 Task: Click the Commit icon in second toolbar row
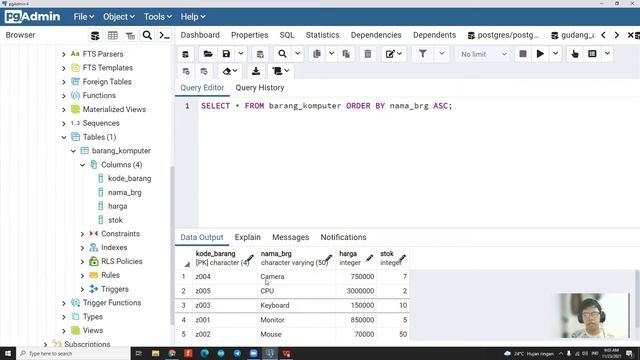186,71
